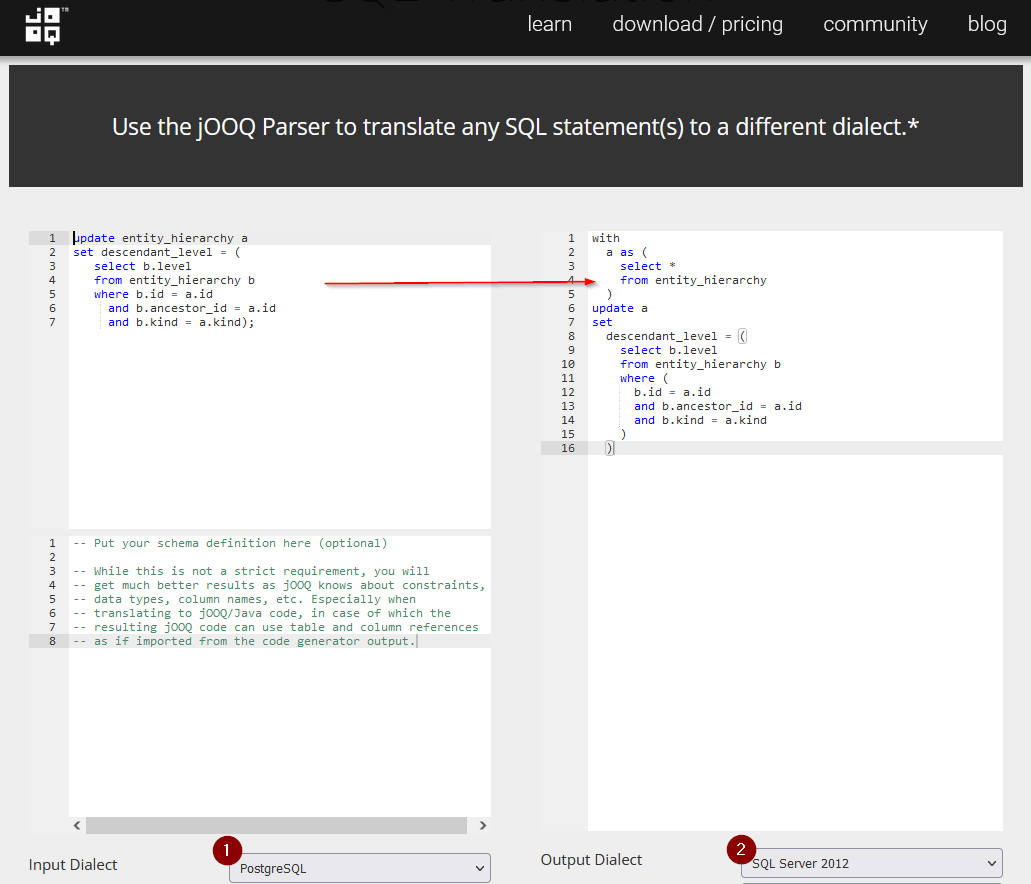Click input line 'where b.id = a.id'

pyautogui.click(x=153, y=295)
